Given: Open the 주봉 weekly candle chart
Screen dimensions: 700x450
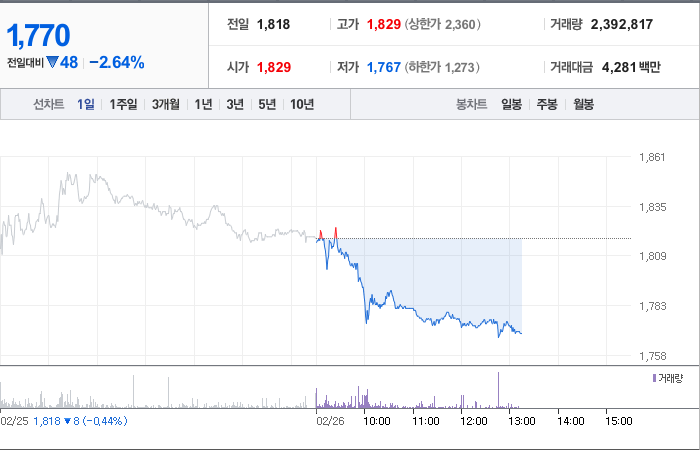Looking at the screenshot, I should click(547, 104).
